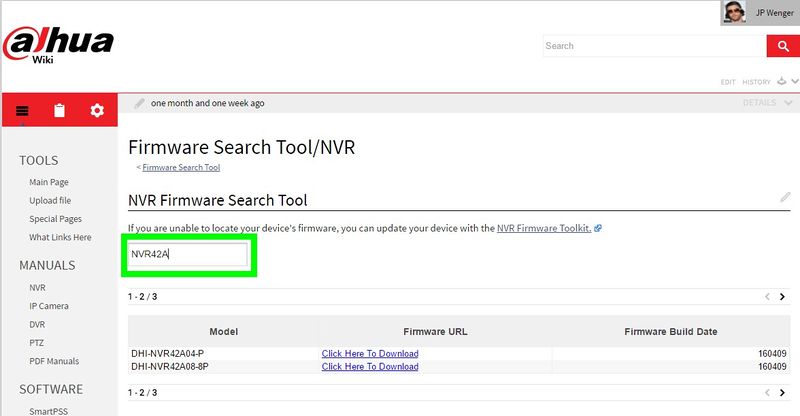800x416 pixels.
Task: Download firmware for DHI-NVR42A08-8P
Action: point(370,366)
